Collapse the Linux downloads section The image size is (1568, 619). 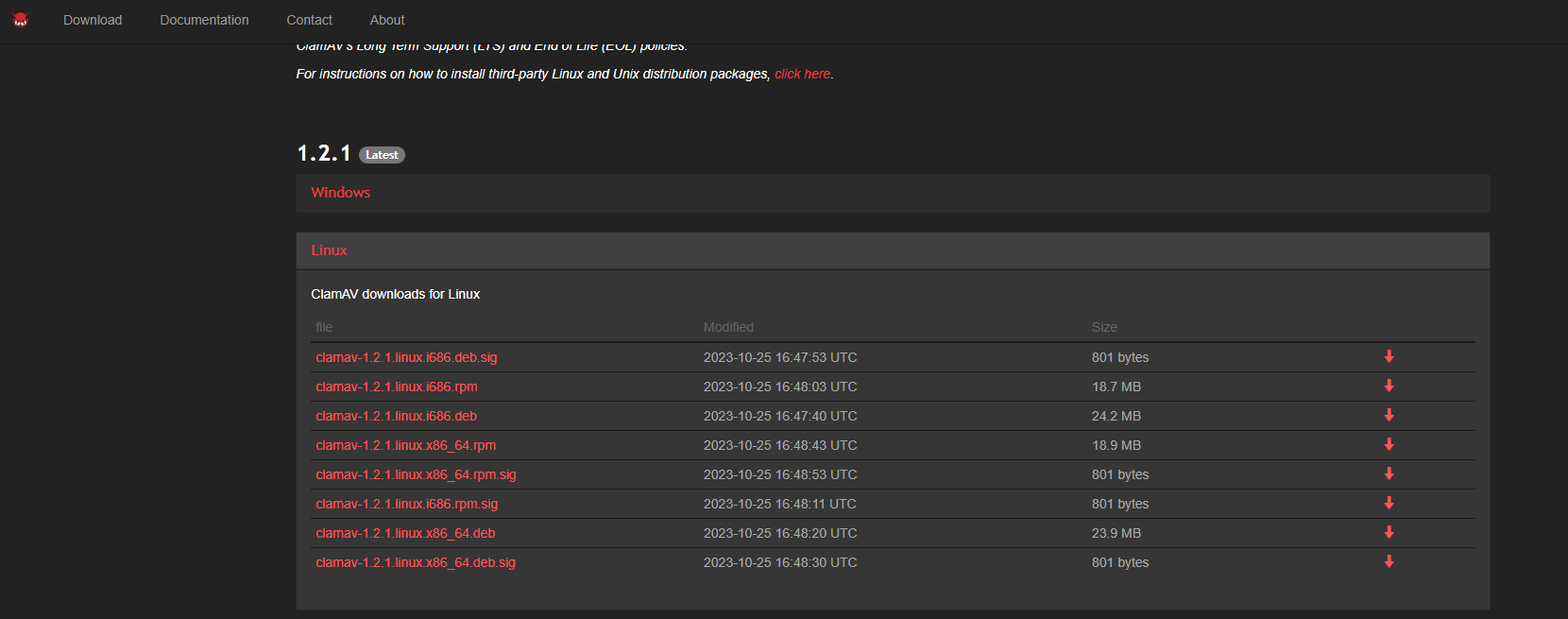pyautogui.click(x=893, y=250)
